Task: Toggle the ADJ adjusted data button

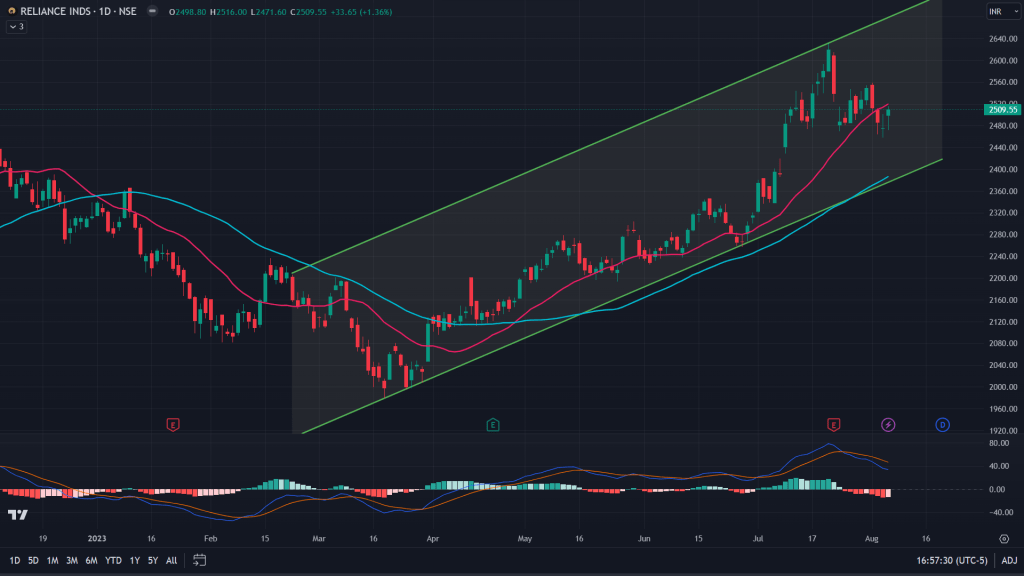Action: tap(1009, 561)
